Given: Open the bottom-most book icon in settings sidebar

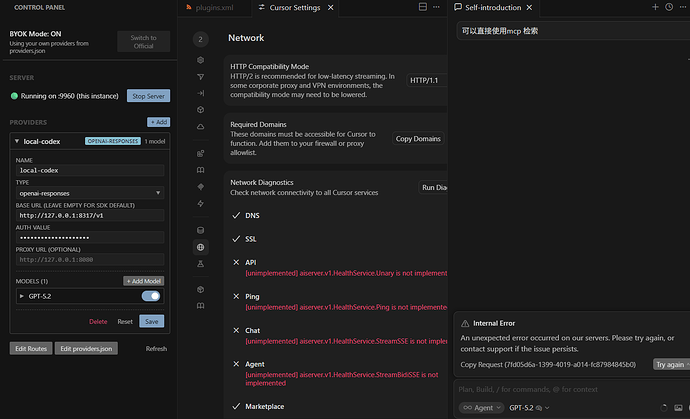Looking at the screenshot, I should (x=200, y=305).
